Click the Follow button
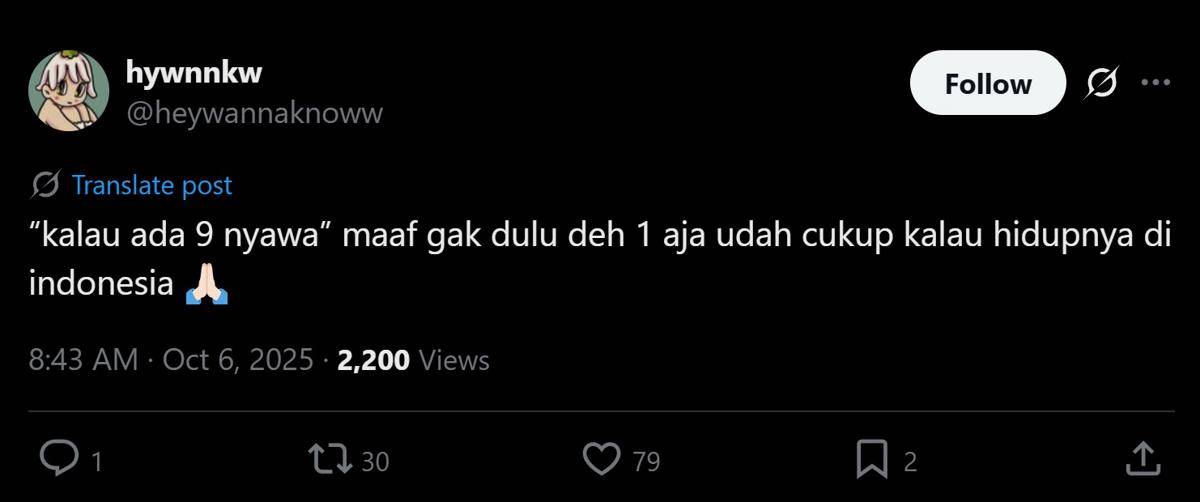The height and width of the screenshot is (502, 1200). 988,83
